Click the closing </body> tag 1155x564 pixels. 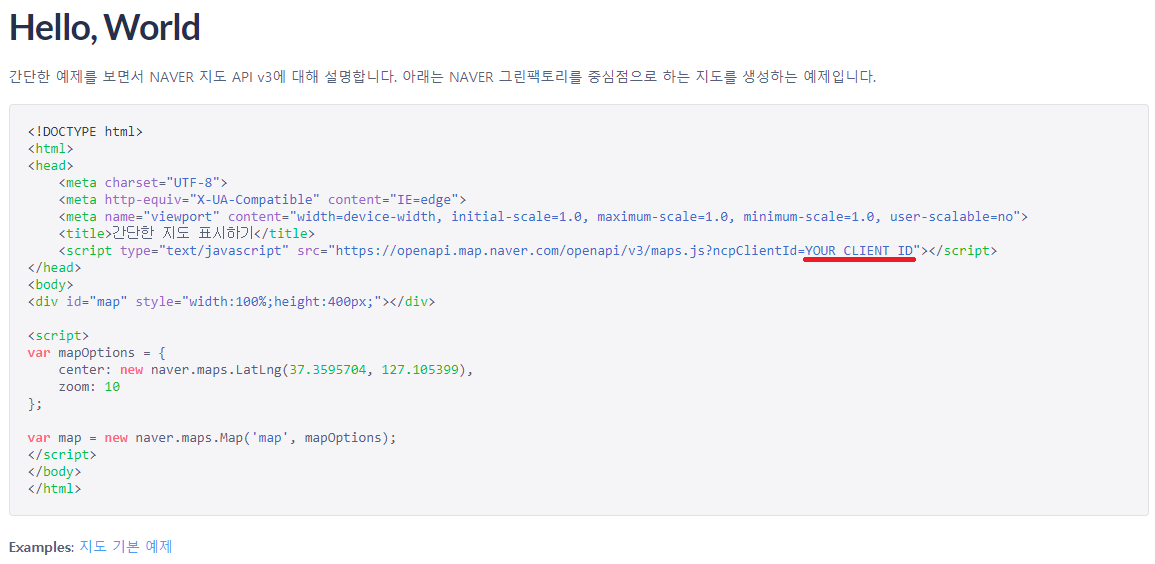[x=55, y=471]
